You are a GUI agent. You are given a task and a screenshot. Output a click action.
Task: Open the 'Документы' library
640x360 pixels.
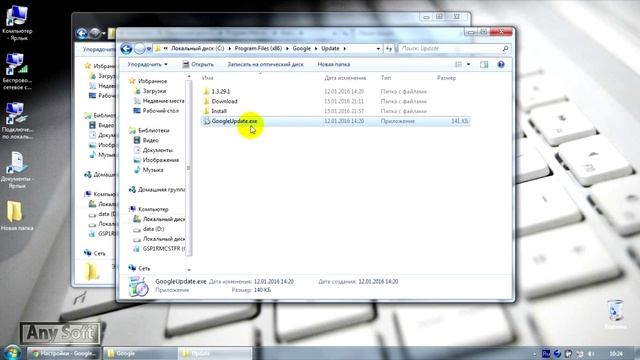tap(158, 150)
